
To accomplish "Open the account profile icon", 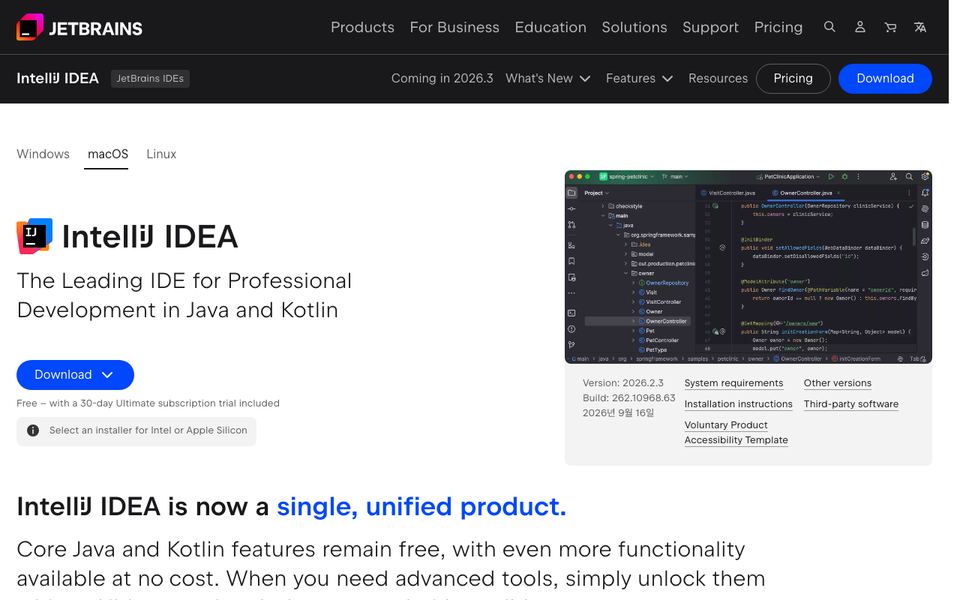I will point(860,27).
